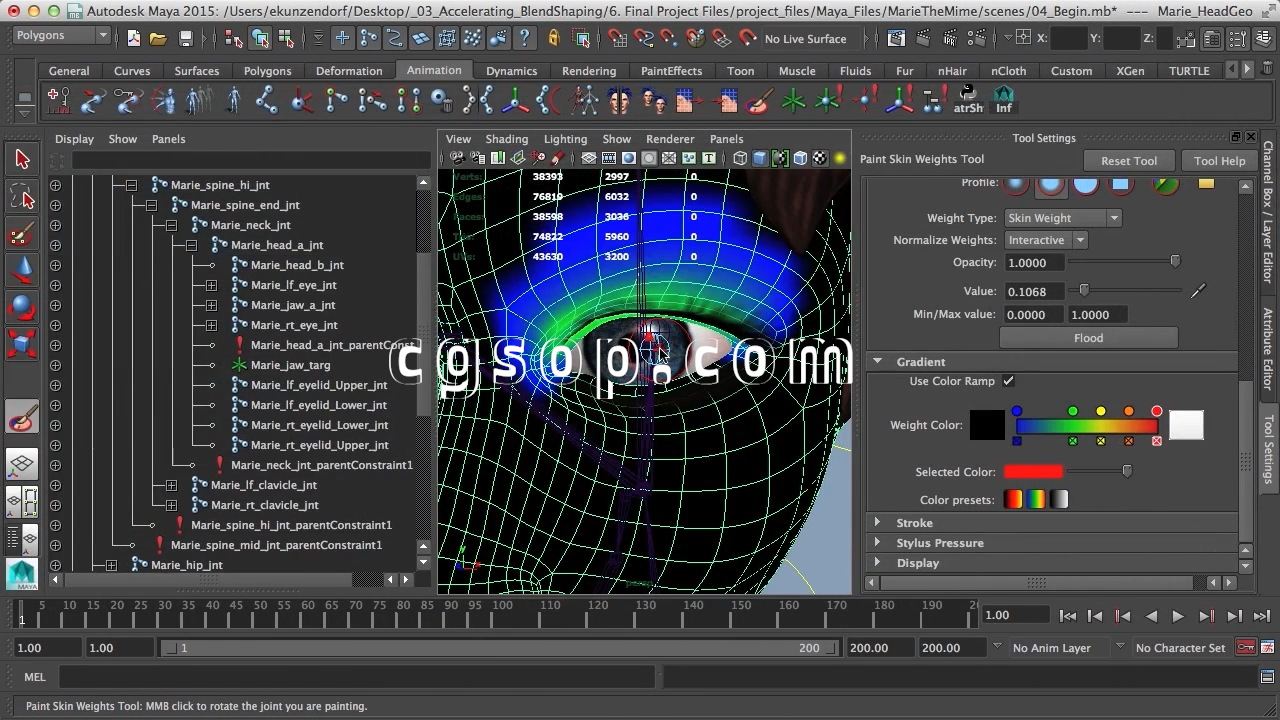
Task: Open the Shading menu in viewport
Action: pyautogui.click(x=506, y=139)
